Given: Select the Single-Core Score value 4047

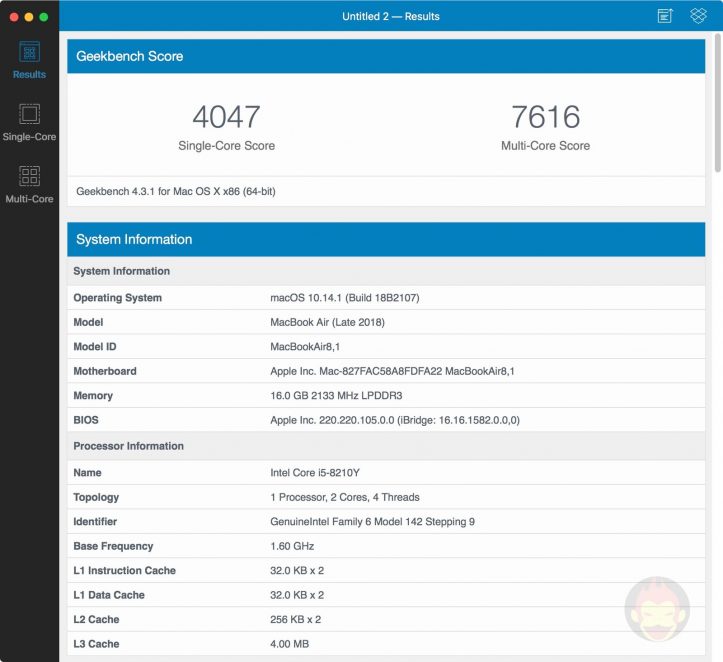Looking at the screenshot, I should [x=226, y=117].
